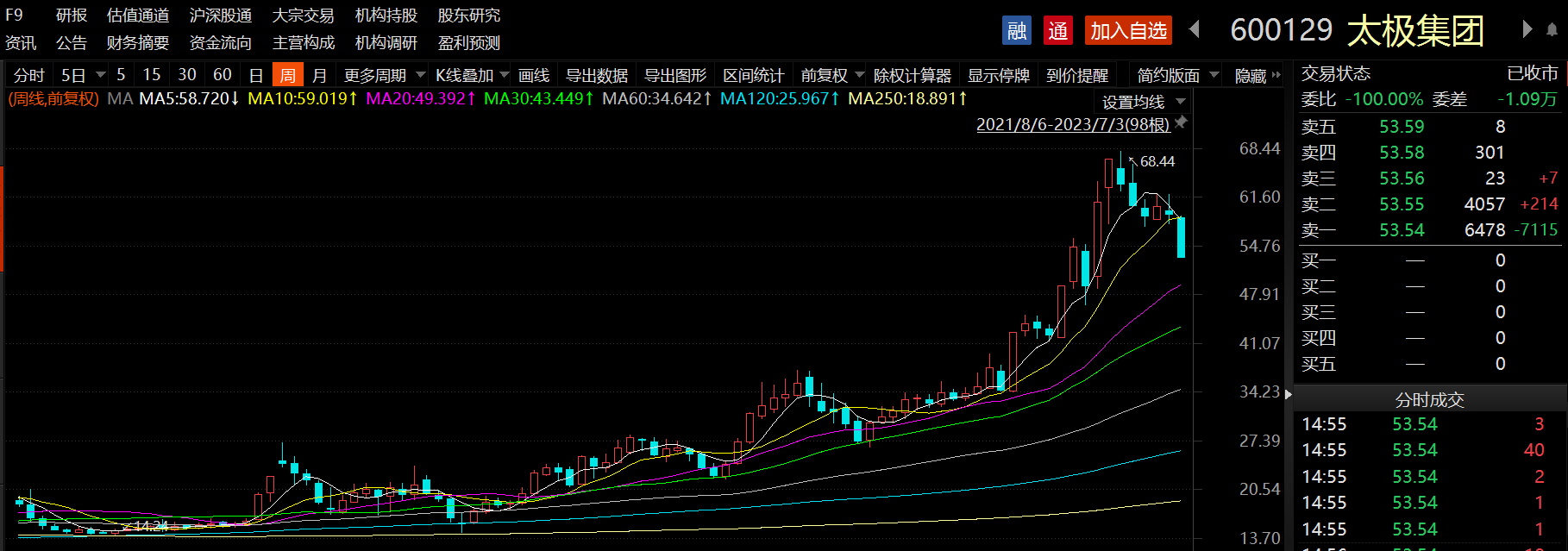Image resolution: width=1568 pixels, height=551 pixels.
Task: Collapse side panel with 隐藏 arrows
Action: 1258,76
